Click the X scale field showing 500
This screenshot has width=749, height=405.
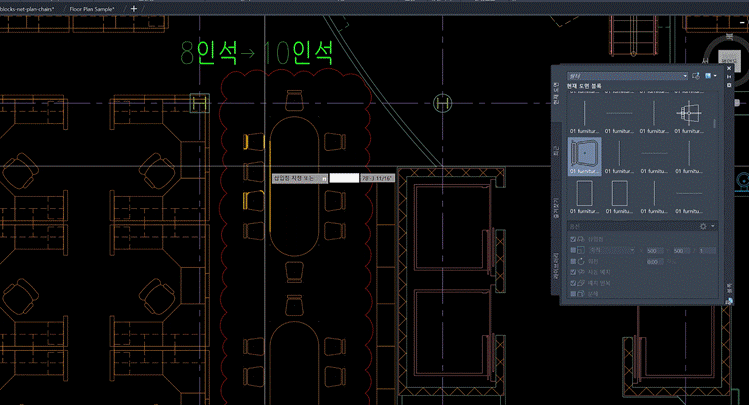pos(654,251)
